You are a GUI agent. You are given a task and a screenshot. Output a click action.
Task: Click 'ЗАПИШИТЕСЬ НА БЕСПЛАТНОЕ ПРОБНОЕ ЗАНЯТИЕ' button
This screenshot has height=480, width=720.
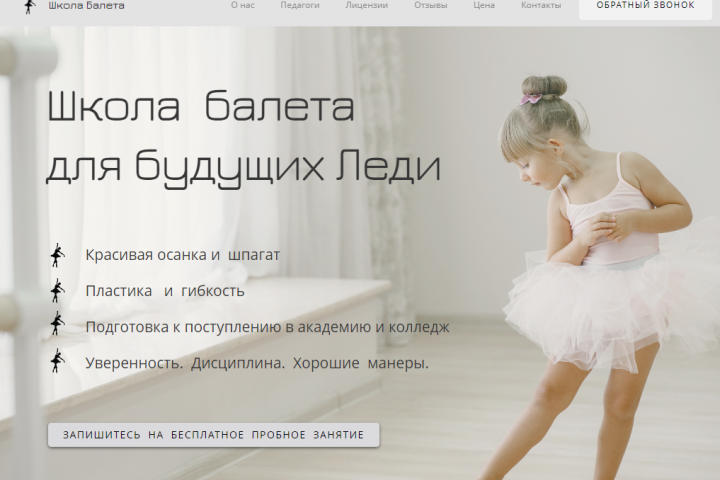[x=214, y=435]
